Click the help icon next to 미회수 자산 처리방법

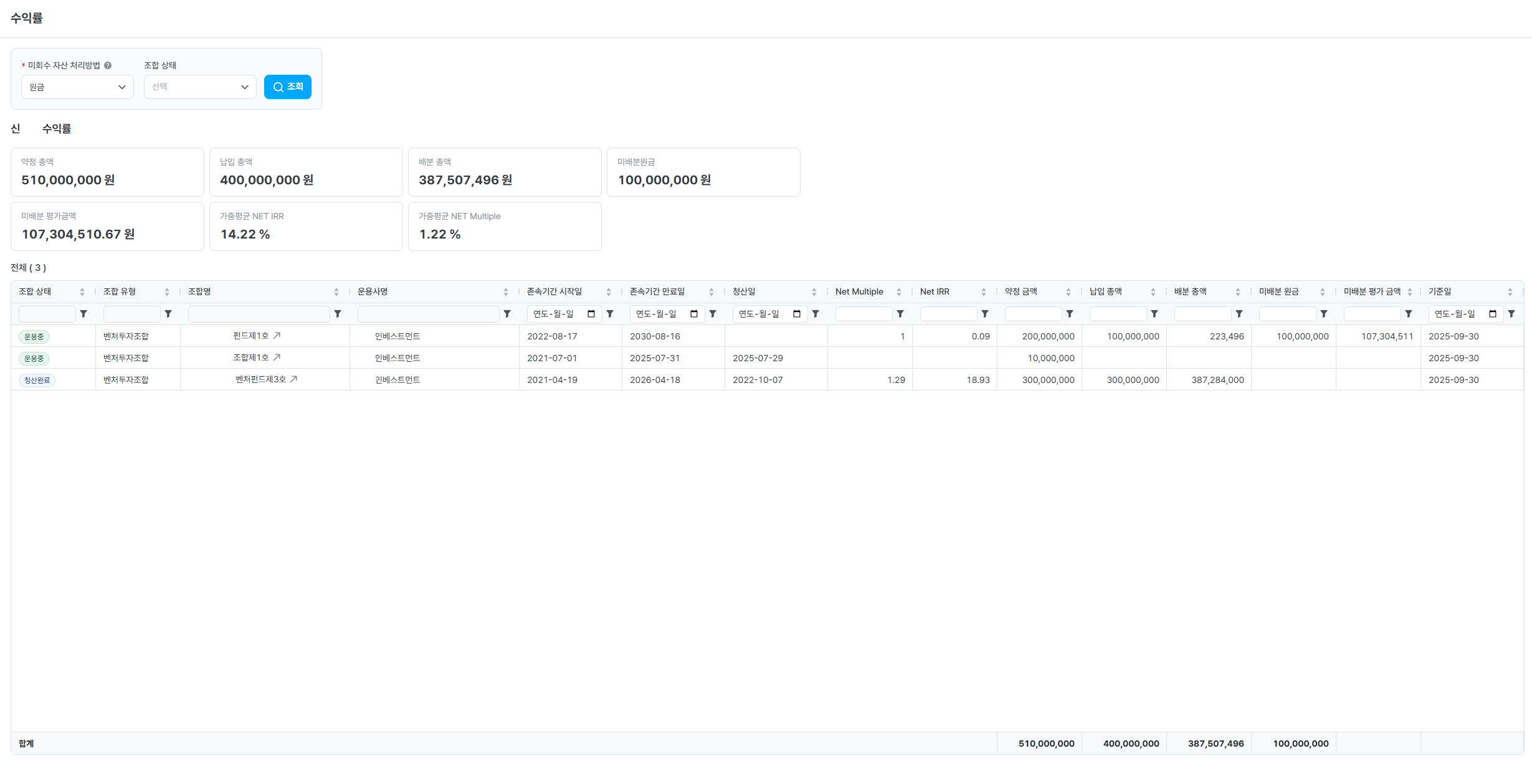[x=108, y=65]
